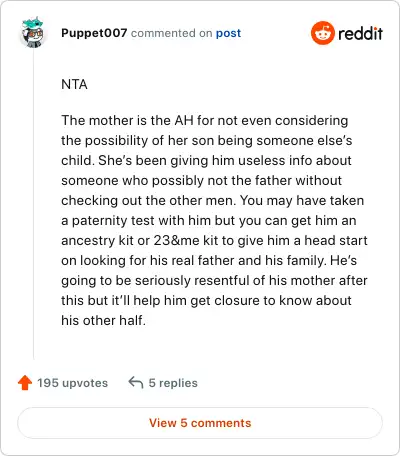Click the reddit wordmark text

pos(360,33)
